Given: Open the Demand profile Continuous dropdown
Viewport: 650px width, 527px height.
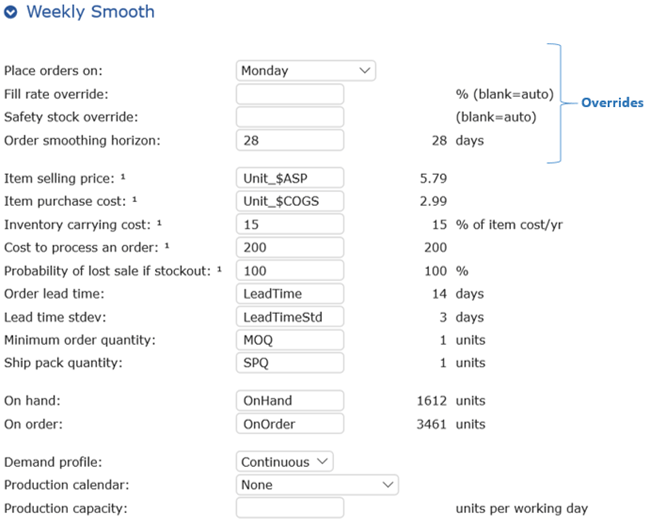Looking at the screenshot, I should point(285,461).
